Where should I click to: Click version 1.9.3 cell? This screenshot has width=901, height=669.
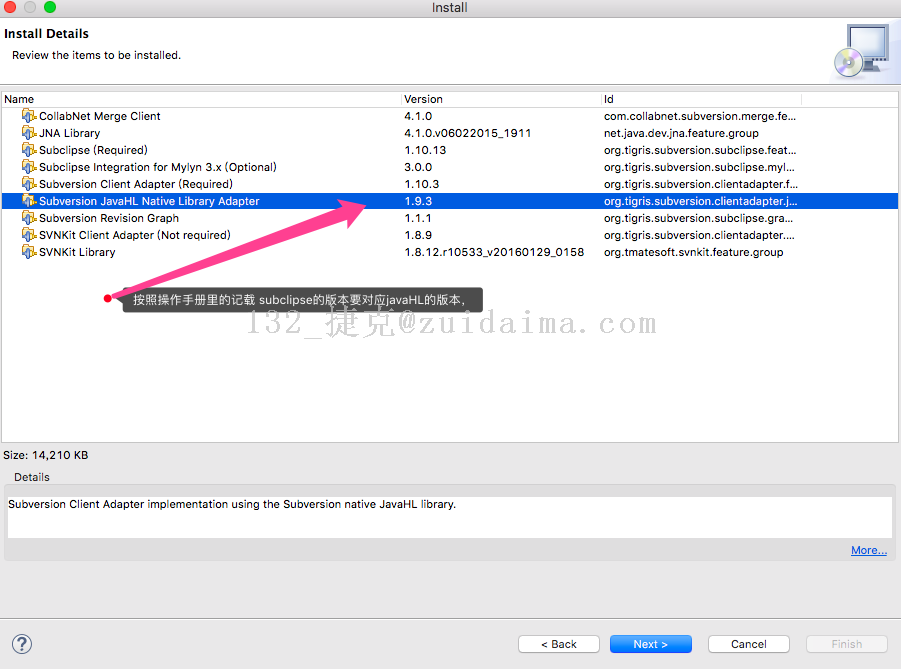click(x=418, y=201)
